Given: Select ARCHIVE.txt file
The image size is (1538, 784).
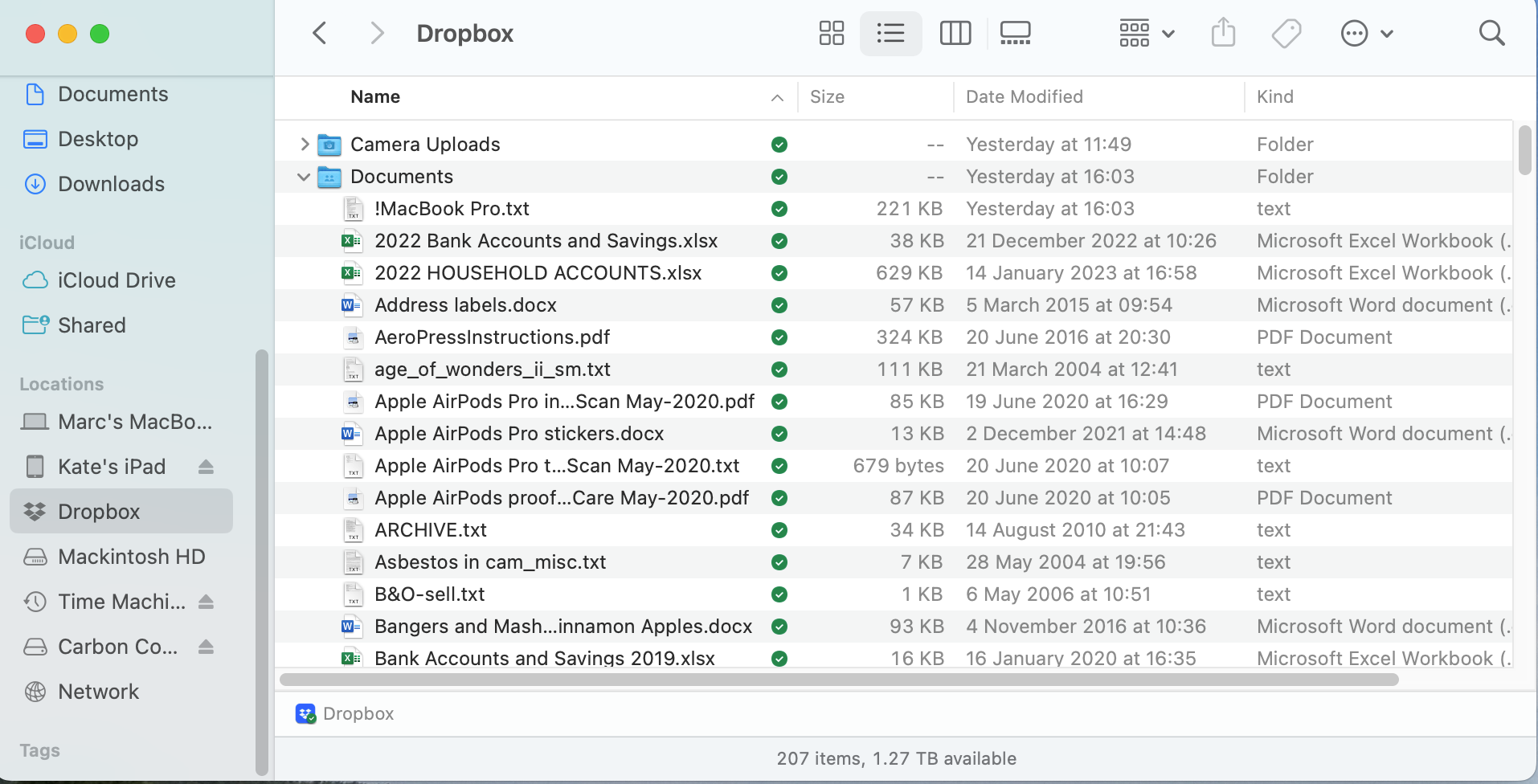Looking at the screenshot, I should tap(894, 529).
